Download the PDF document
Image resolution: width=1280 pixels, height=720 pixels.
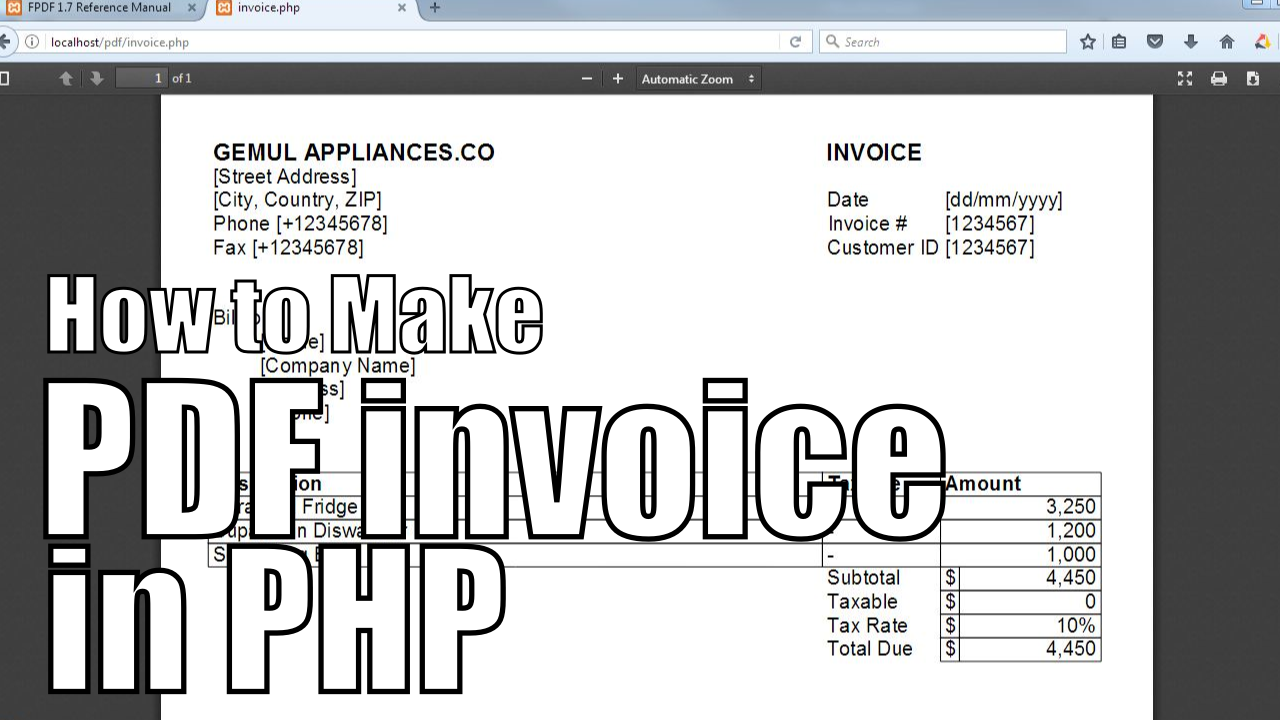coord(1251,78)
